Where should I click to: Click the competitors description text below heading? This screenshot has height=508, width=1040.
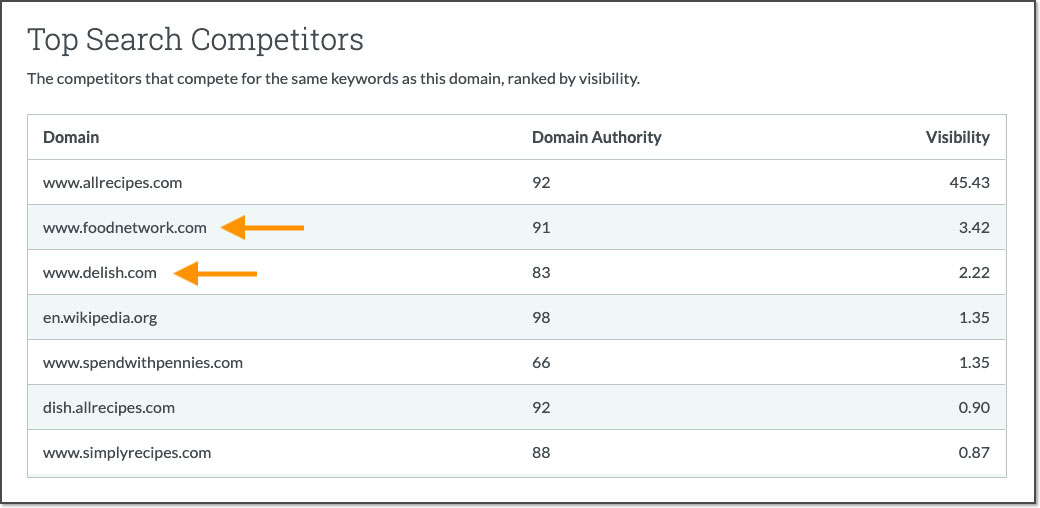click(x=333, y=78)
